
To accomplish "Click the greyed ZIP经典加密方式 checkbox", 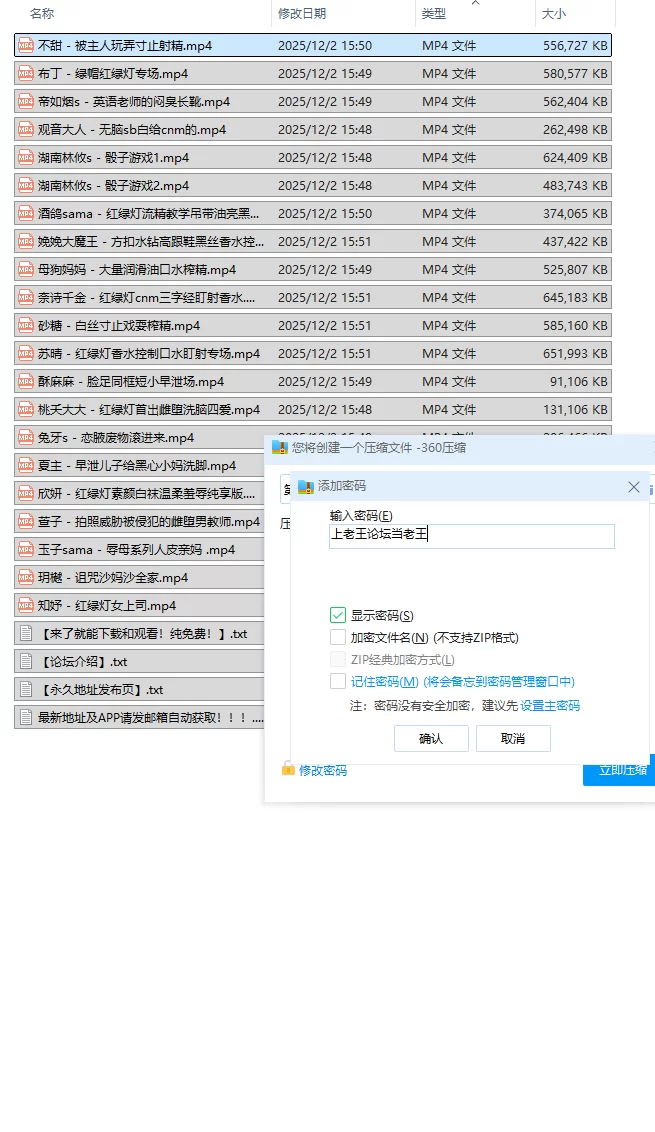I will click(338, 660).
